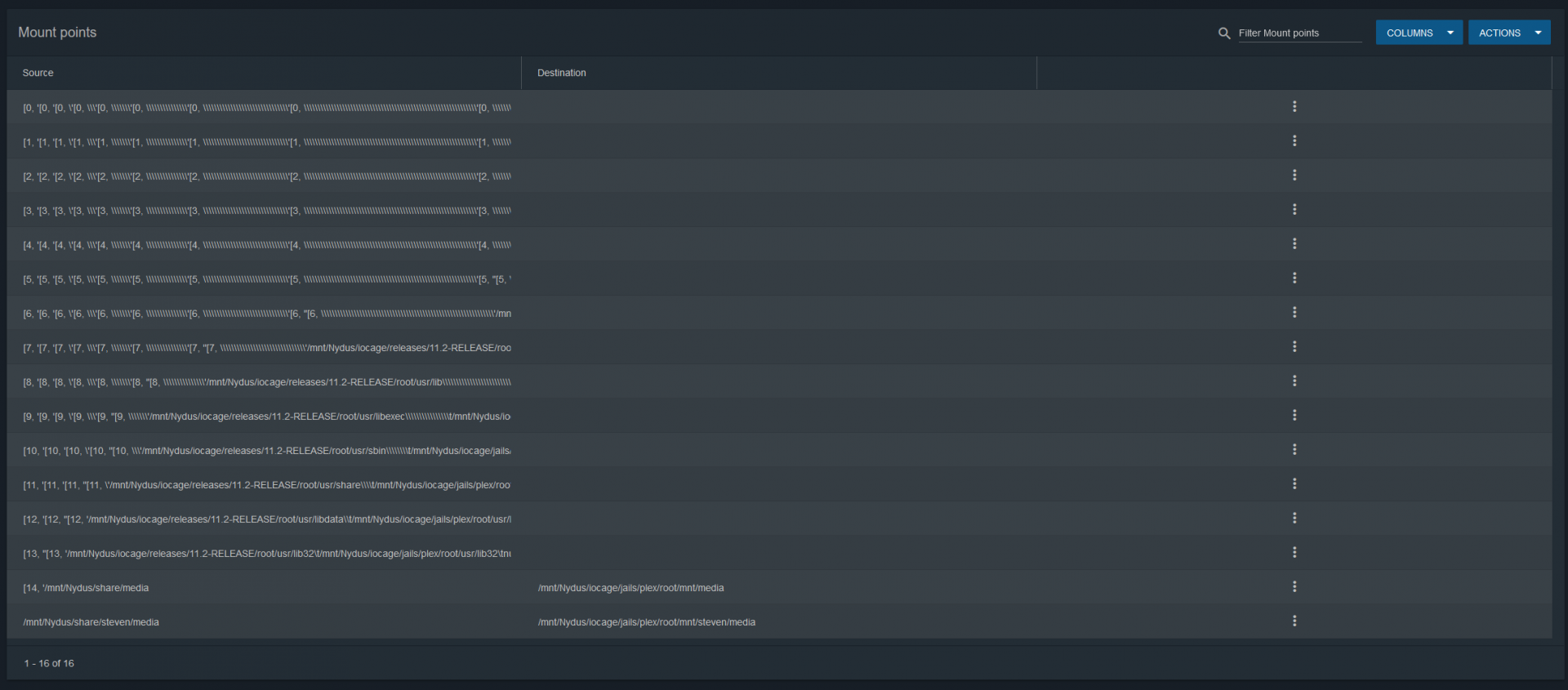Open options menu for row starting [8,

coord(1294,381)
